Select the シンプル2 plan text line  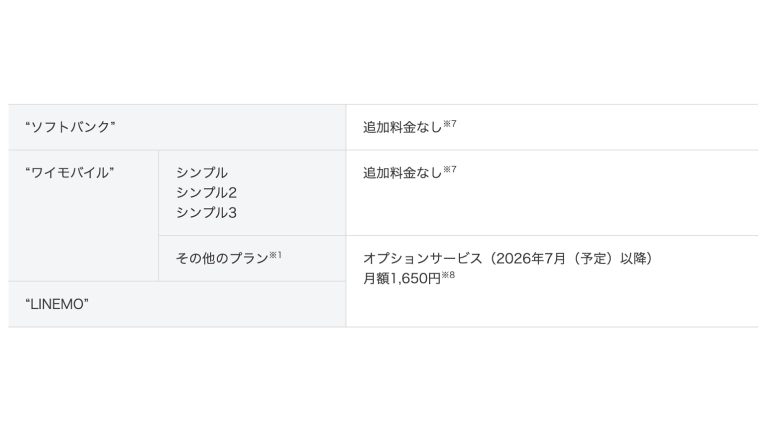(206, 193)
